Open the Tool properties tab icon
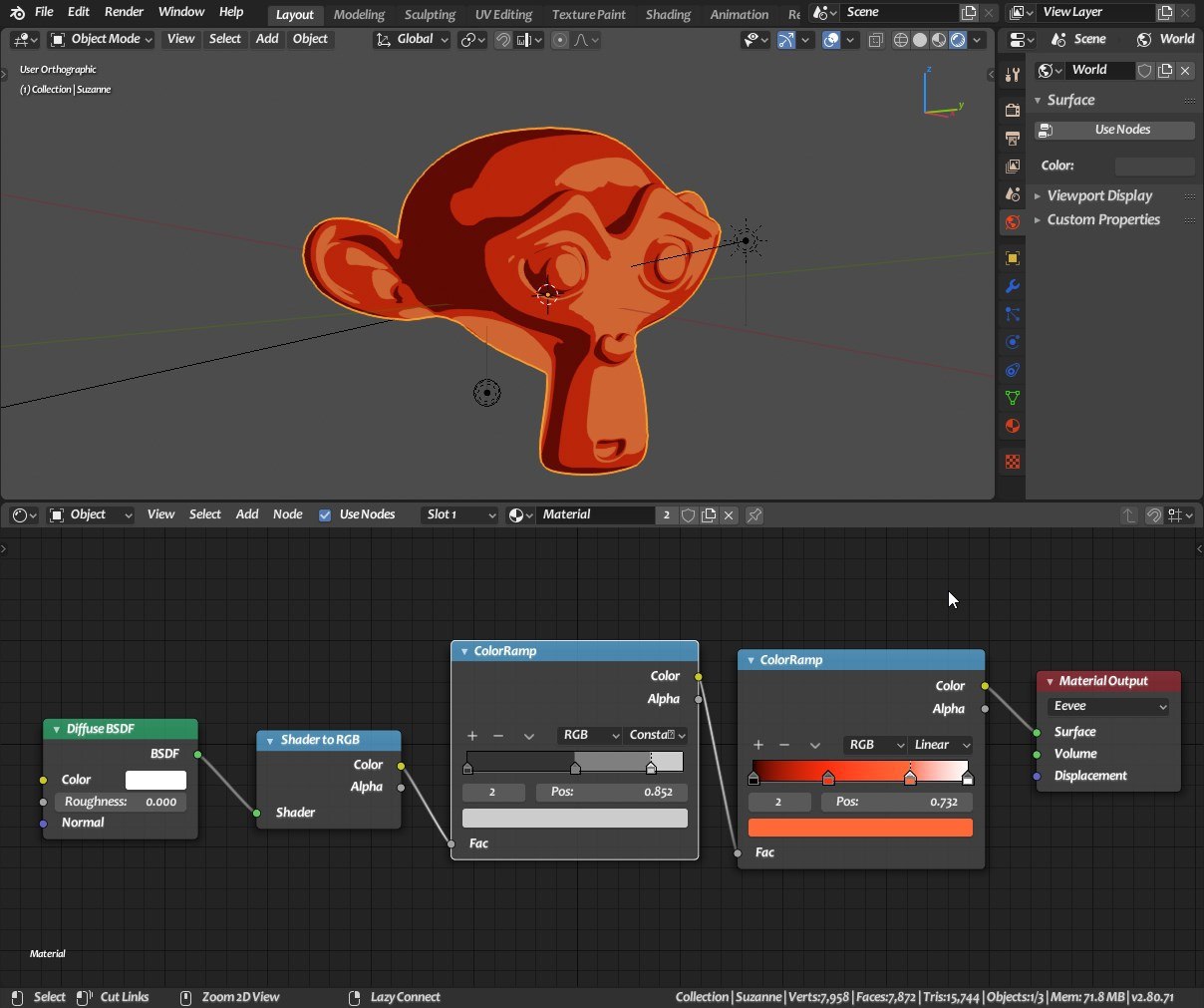1204x1008 pixels. click(1012, 75)
